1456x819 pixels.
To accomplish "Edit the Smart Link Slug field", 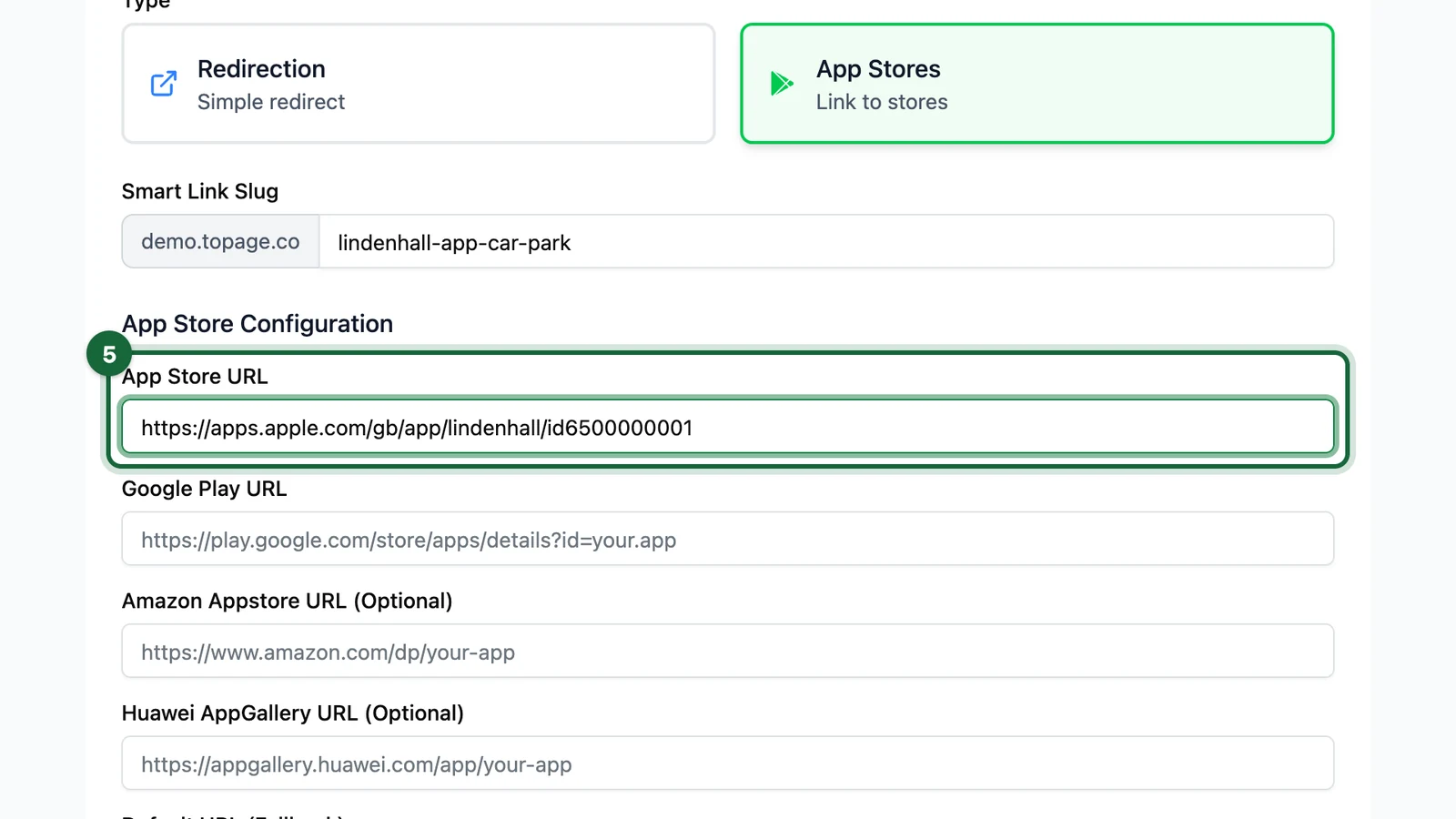I will pos(826,242).
